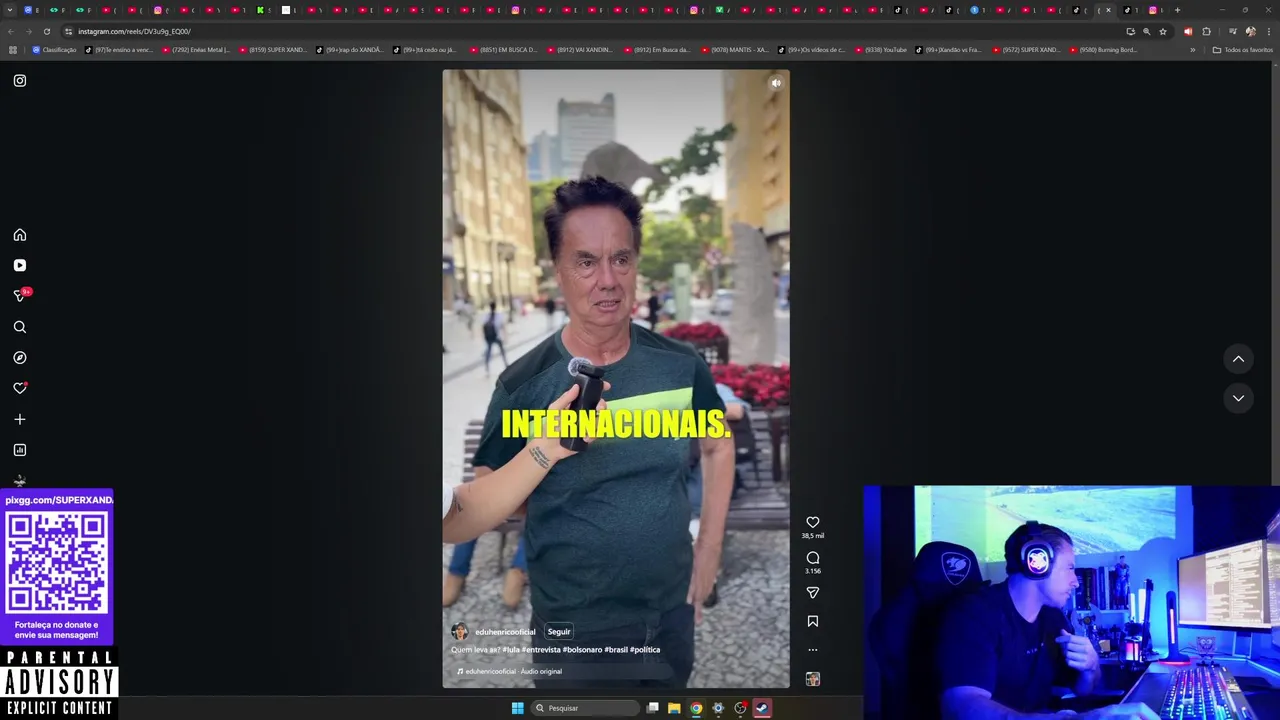Close the active browser tab
Image resolution: width=1280 pixels, height=720 pixels.
1108,10
